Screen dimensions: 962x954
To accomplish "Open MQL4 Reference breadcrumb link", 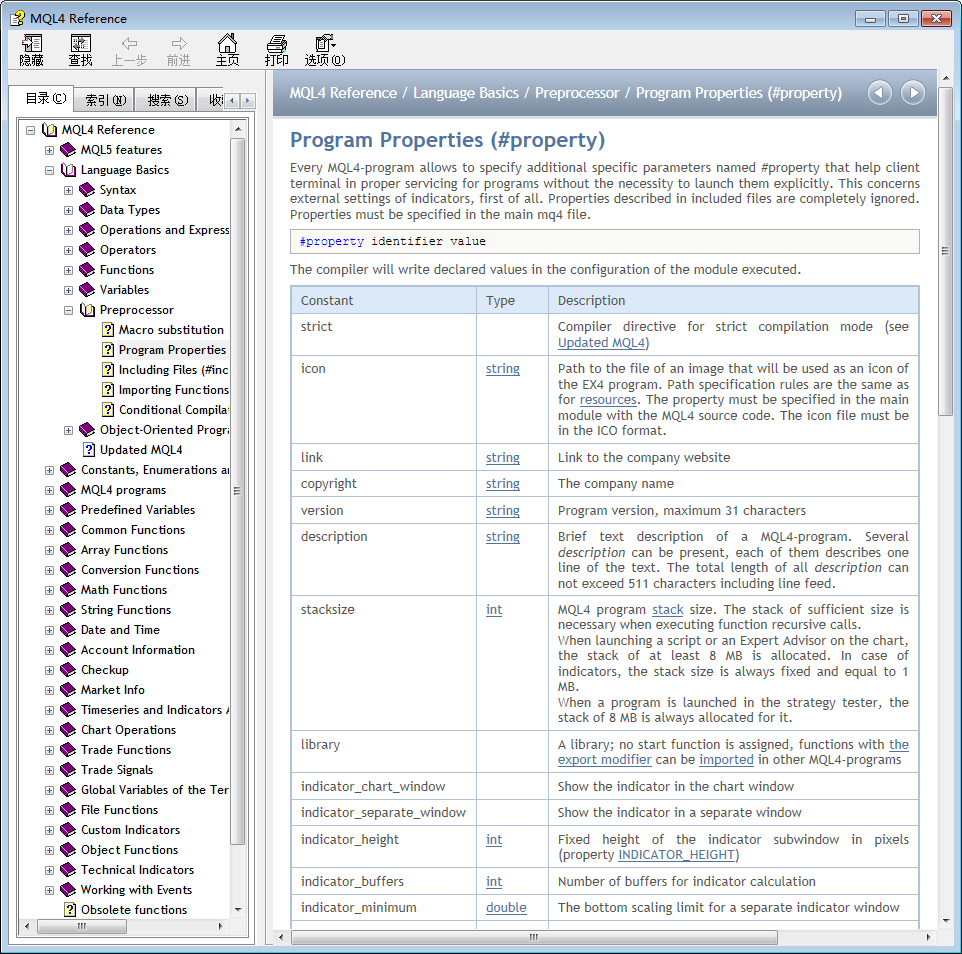I will point(343,93).
